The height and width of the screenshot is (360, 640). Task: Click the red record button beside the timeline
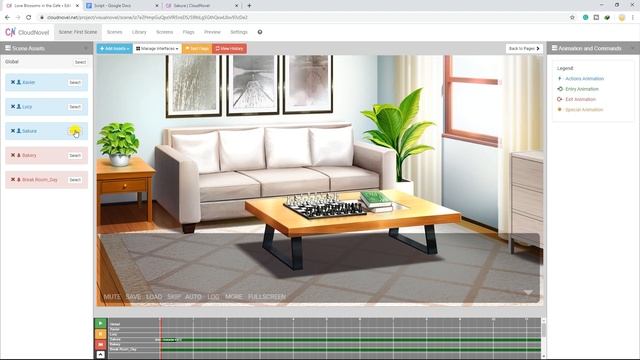(x=100, y=344)
